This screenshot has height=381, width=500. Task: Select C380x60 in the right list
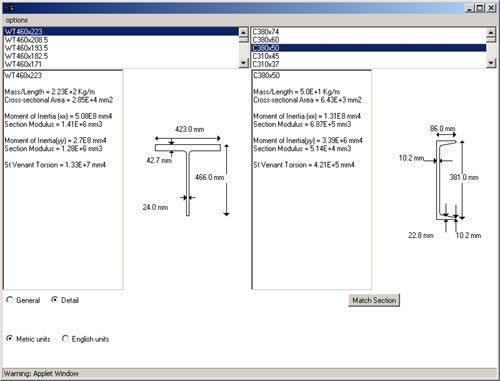(x=369, y=40)
